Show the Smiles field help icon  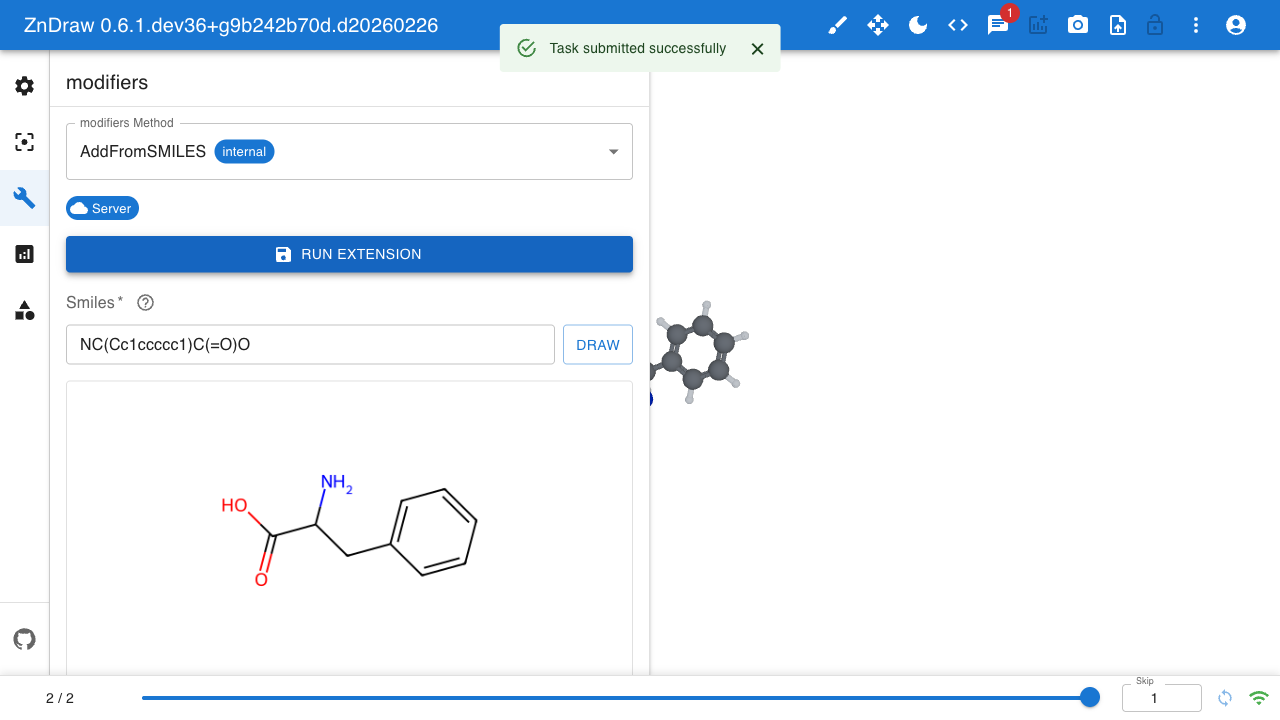(x=145, y=302)
